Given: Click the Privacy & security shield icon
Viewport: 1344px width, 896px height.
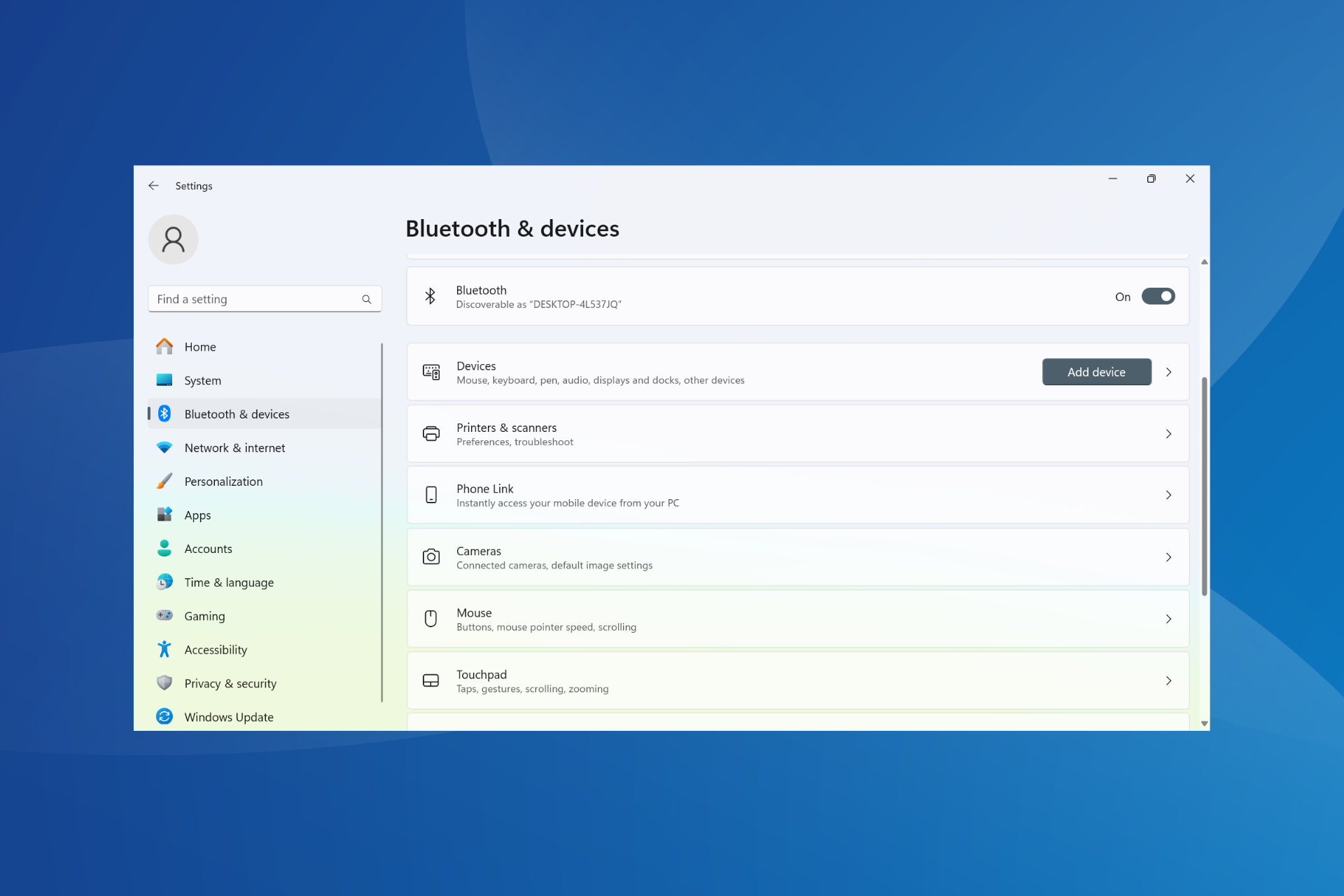Looking at the screenshot, I should pos(164,682).
